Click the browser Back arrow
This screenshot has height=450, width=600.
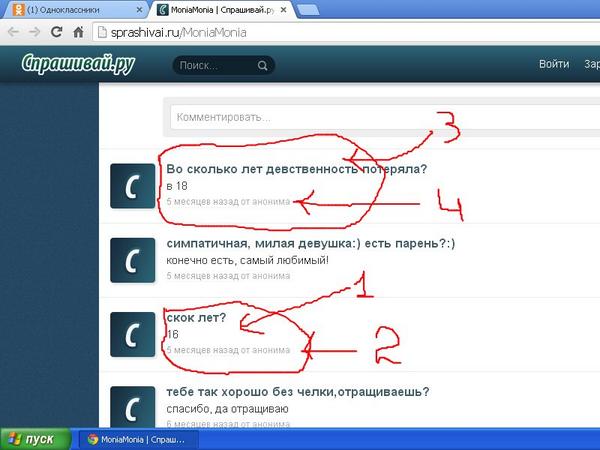click(13, 32)
